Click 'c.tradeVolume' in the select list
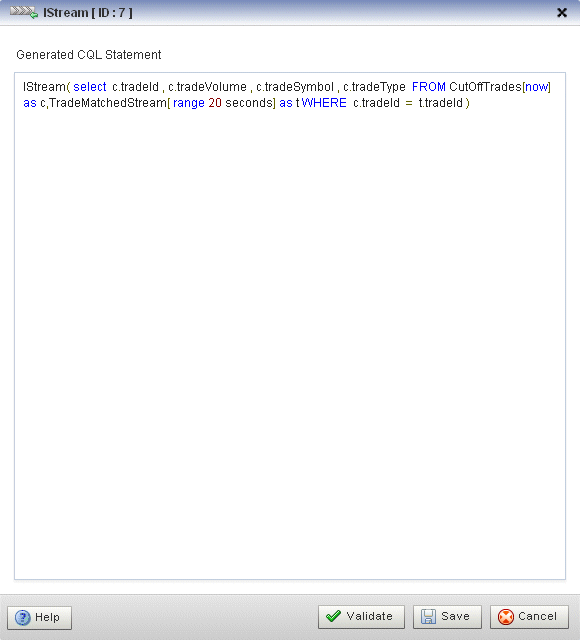580x640 pixels. click(x=207, y=87)
